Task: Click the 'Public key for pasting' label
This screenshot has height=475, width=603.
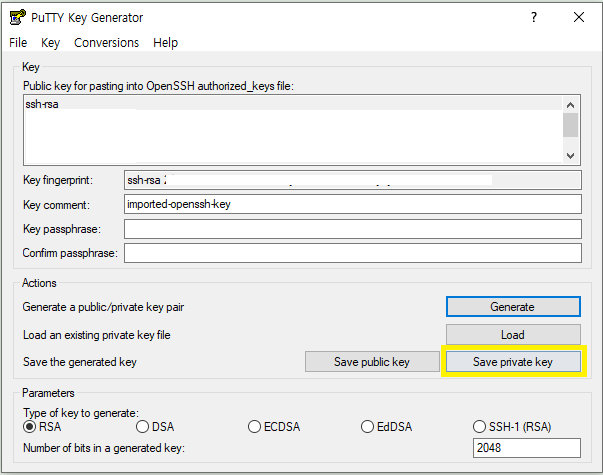Action: (x=158, y=86)
